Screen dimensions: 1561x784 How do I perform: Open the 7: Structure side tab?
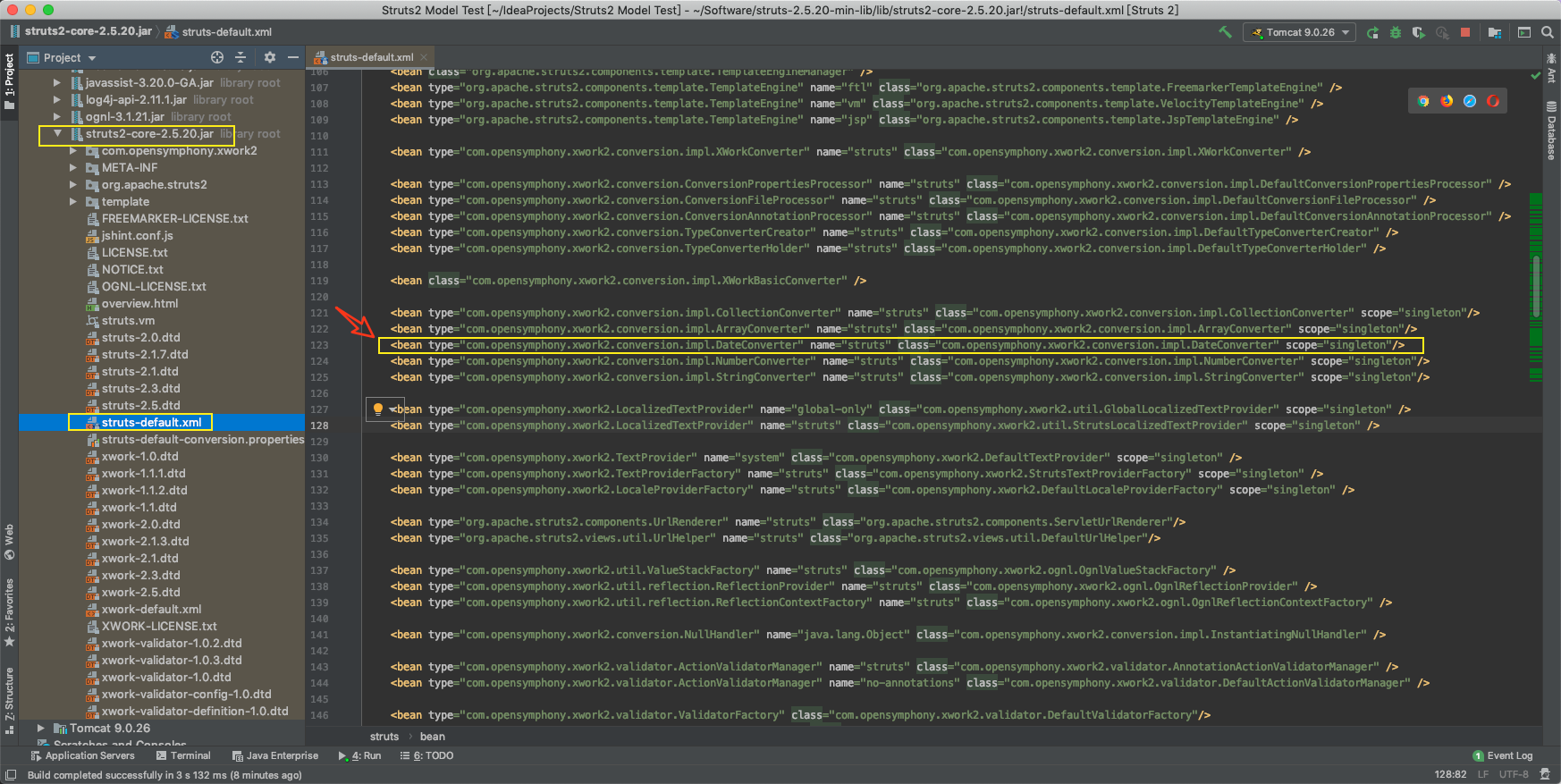click(9, 700)
